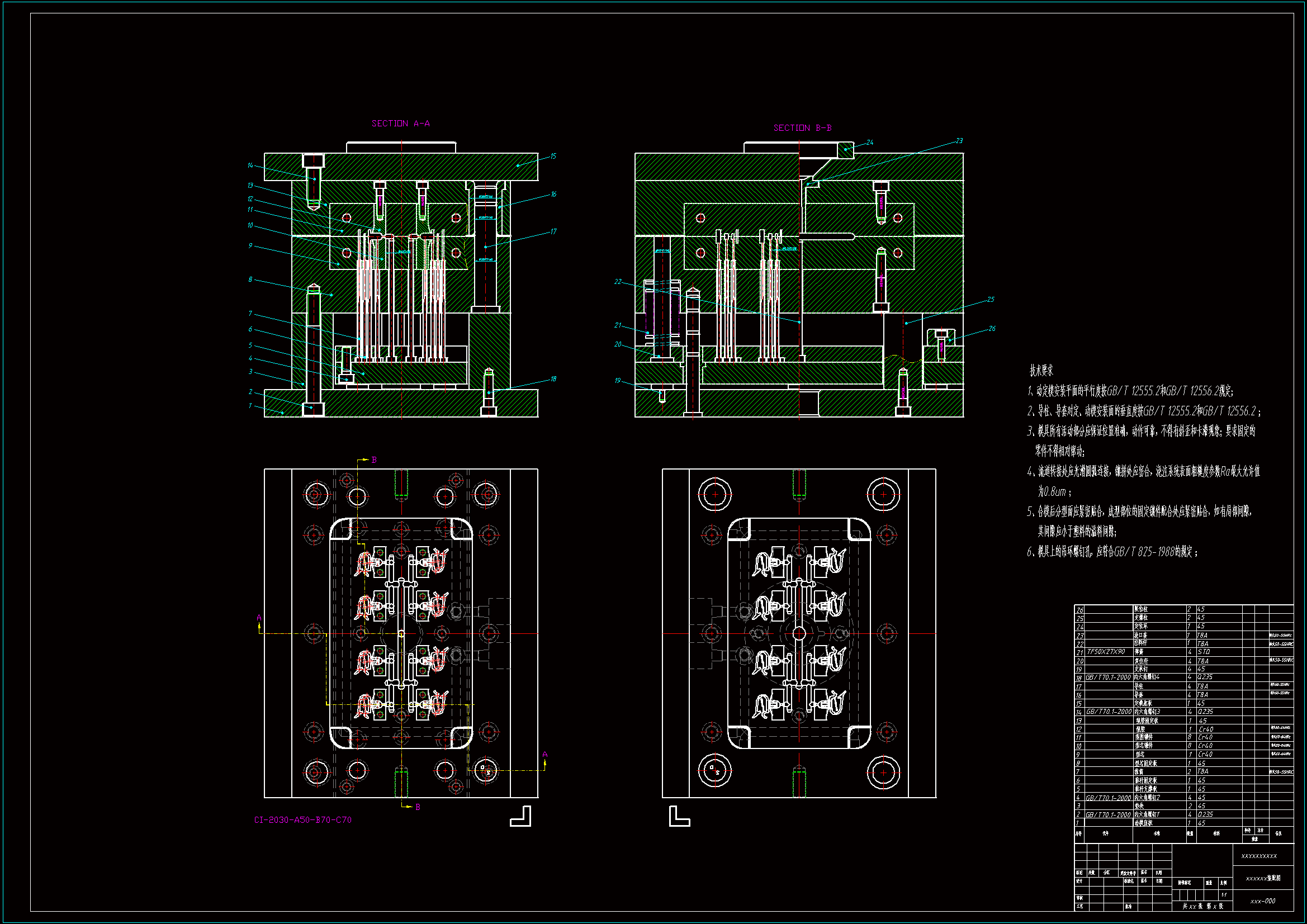This screenshot has height=924, width=1307.
Task: Click the xxx-000 drawing number cell
Action: (1263, 901)
